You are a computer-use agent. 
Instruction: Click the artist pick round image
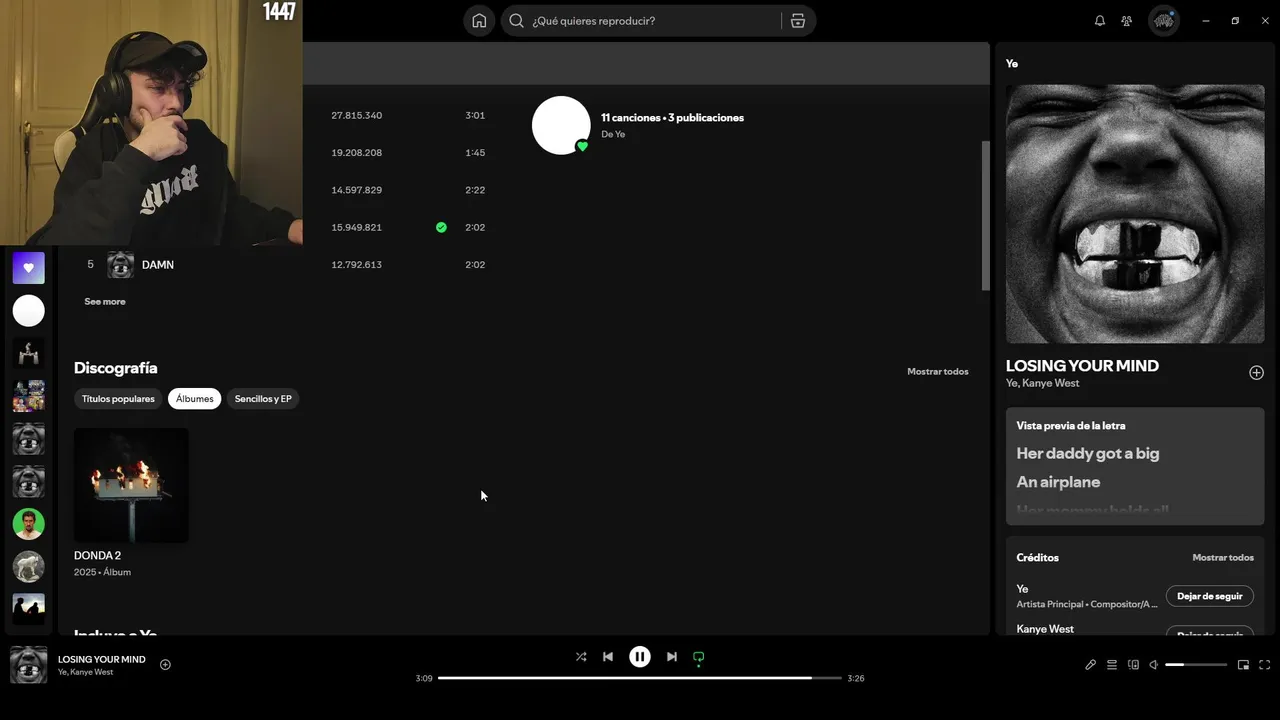click(x=561, y=125)
